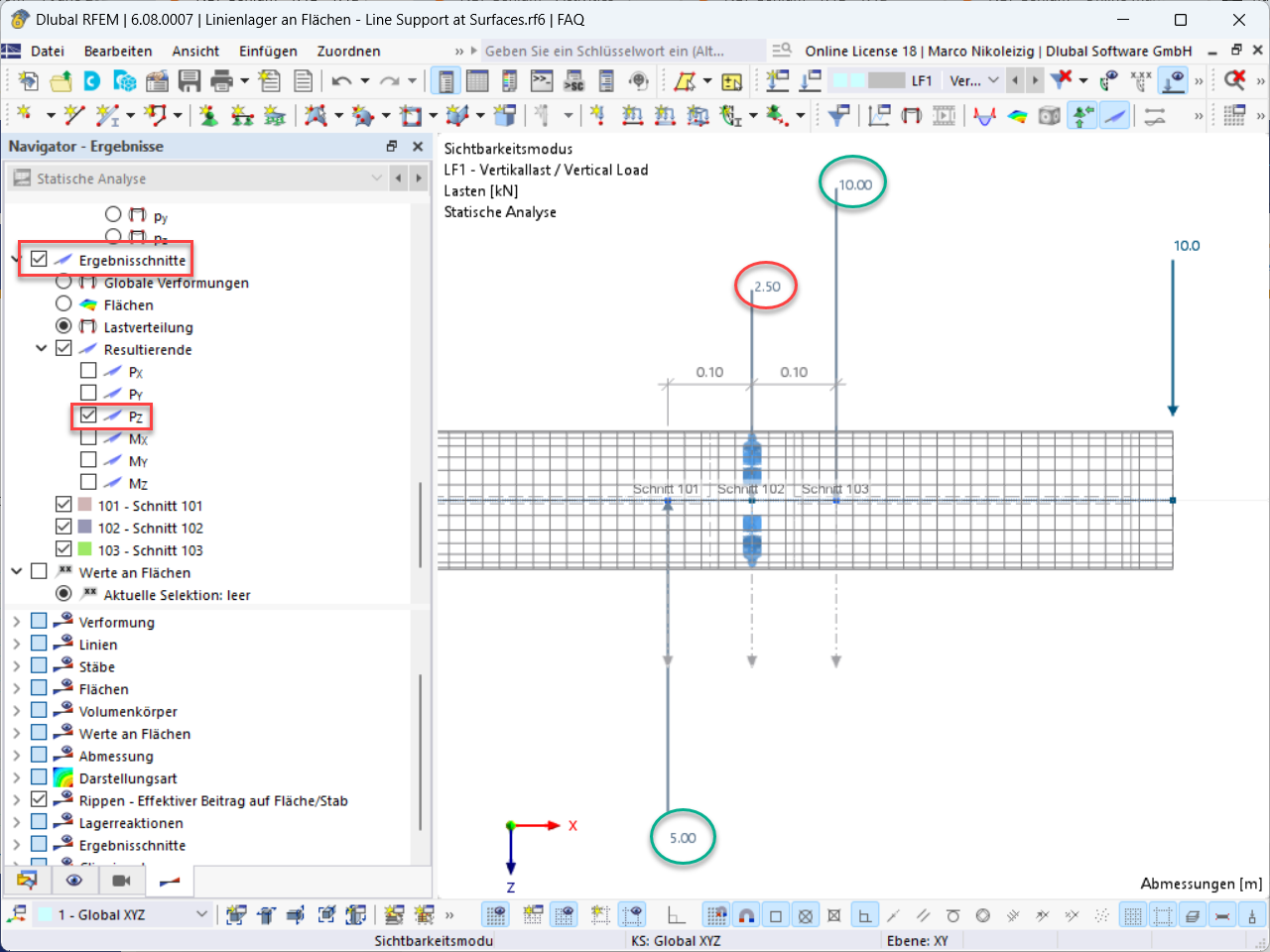Screen dimensions: 1270x952
Task: Select the Flächen radio button
Action: (63, 304)
